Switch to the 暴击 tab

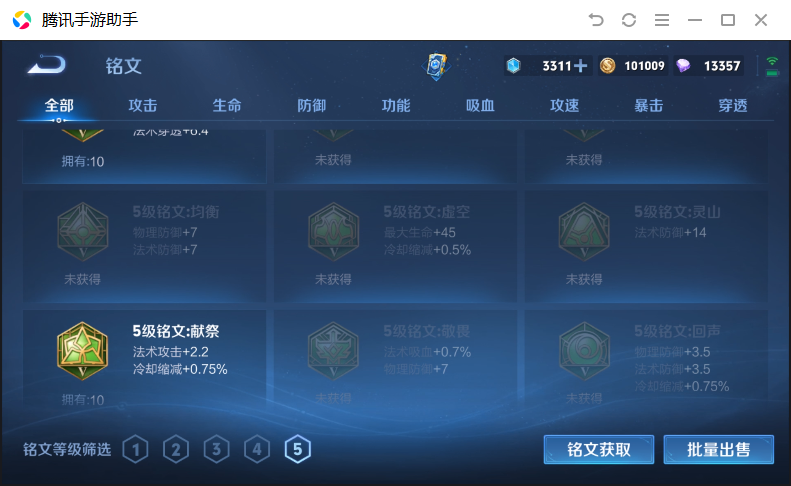(648, 105)
